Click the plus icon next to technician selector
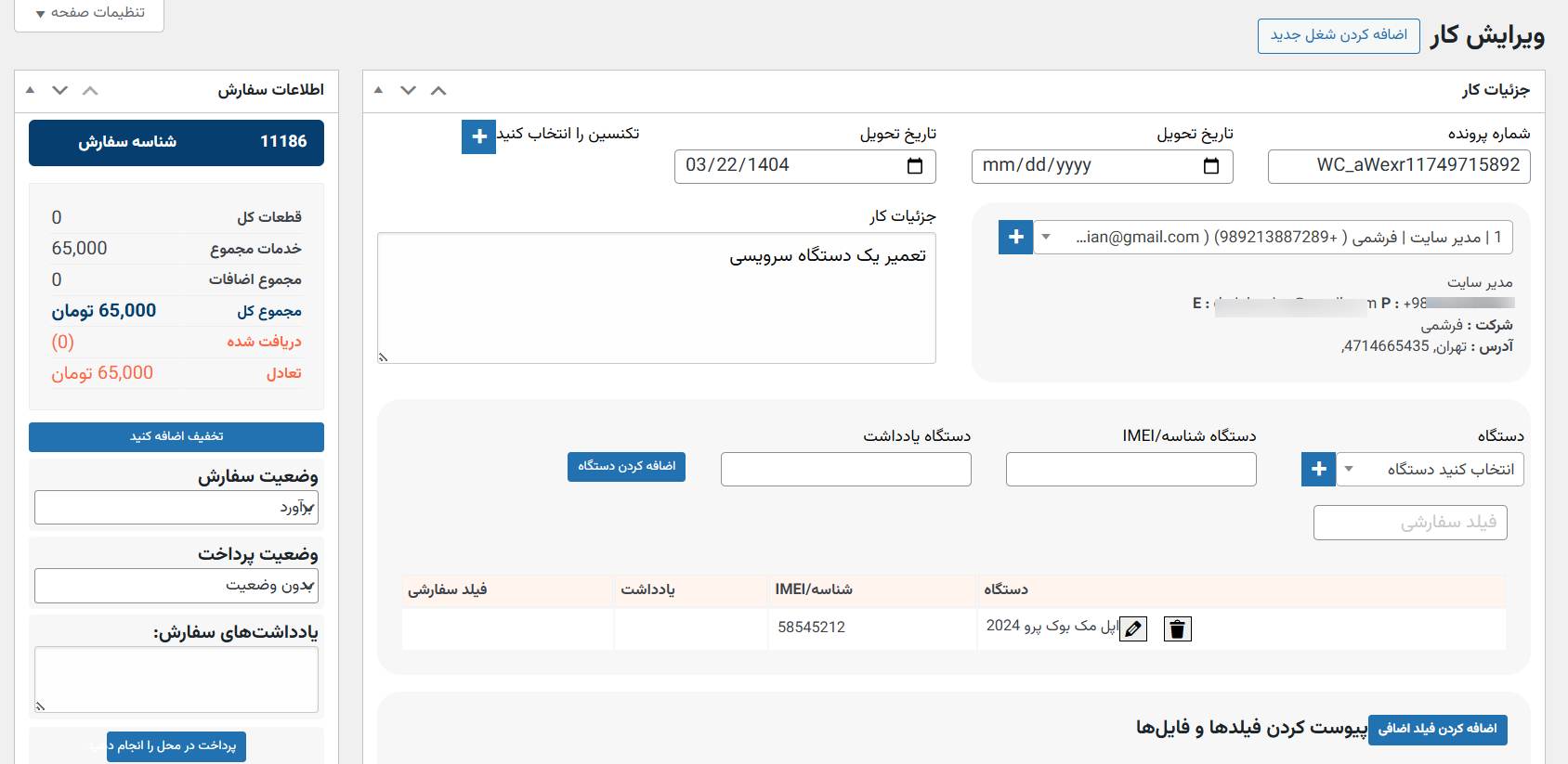The height and width of the screenshot is (764, 1568). (478, 136)
